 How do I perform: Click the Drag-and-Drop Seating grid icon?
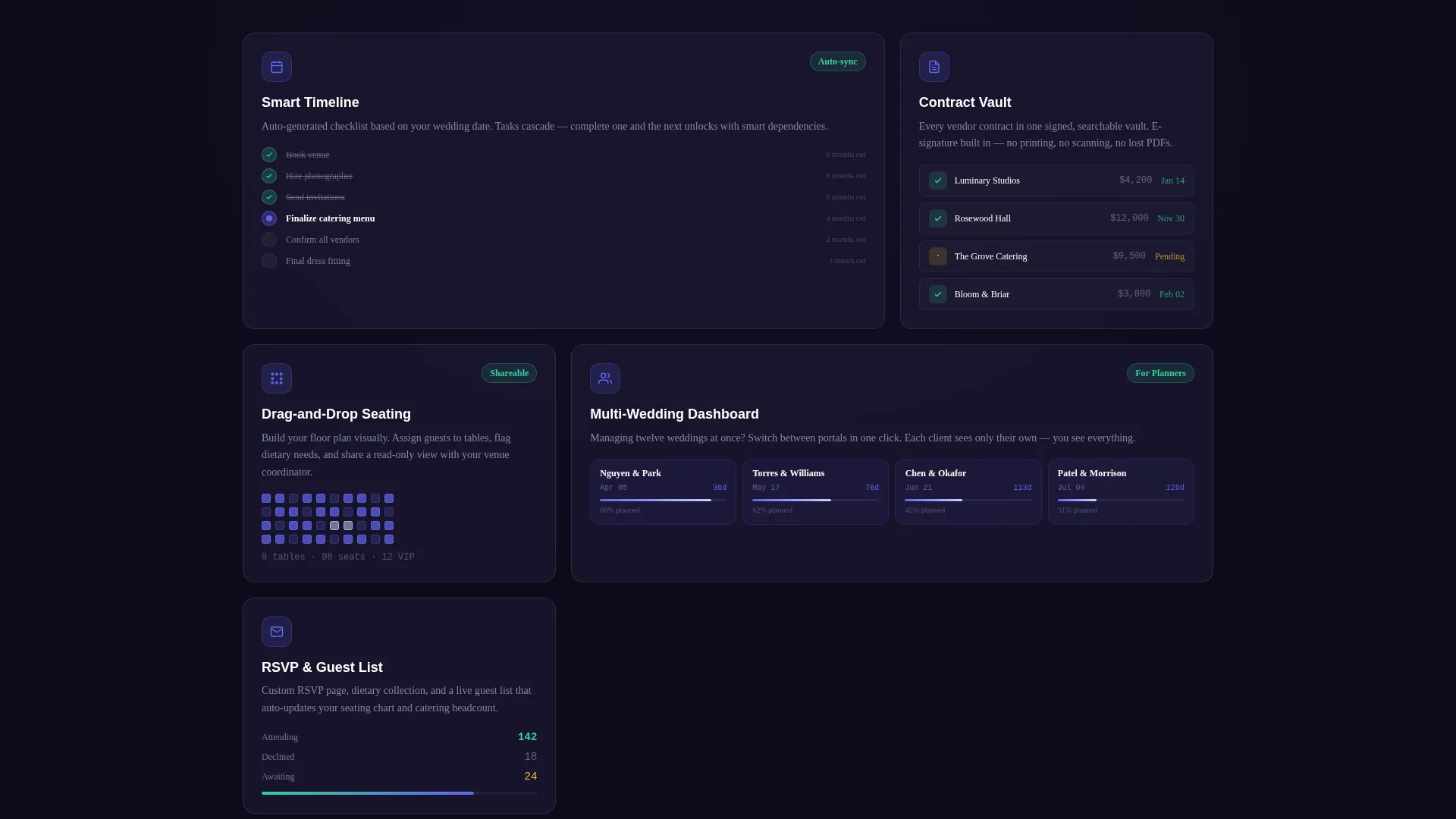[x=277, y=378]
